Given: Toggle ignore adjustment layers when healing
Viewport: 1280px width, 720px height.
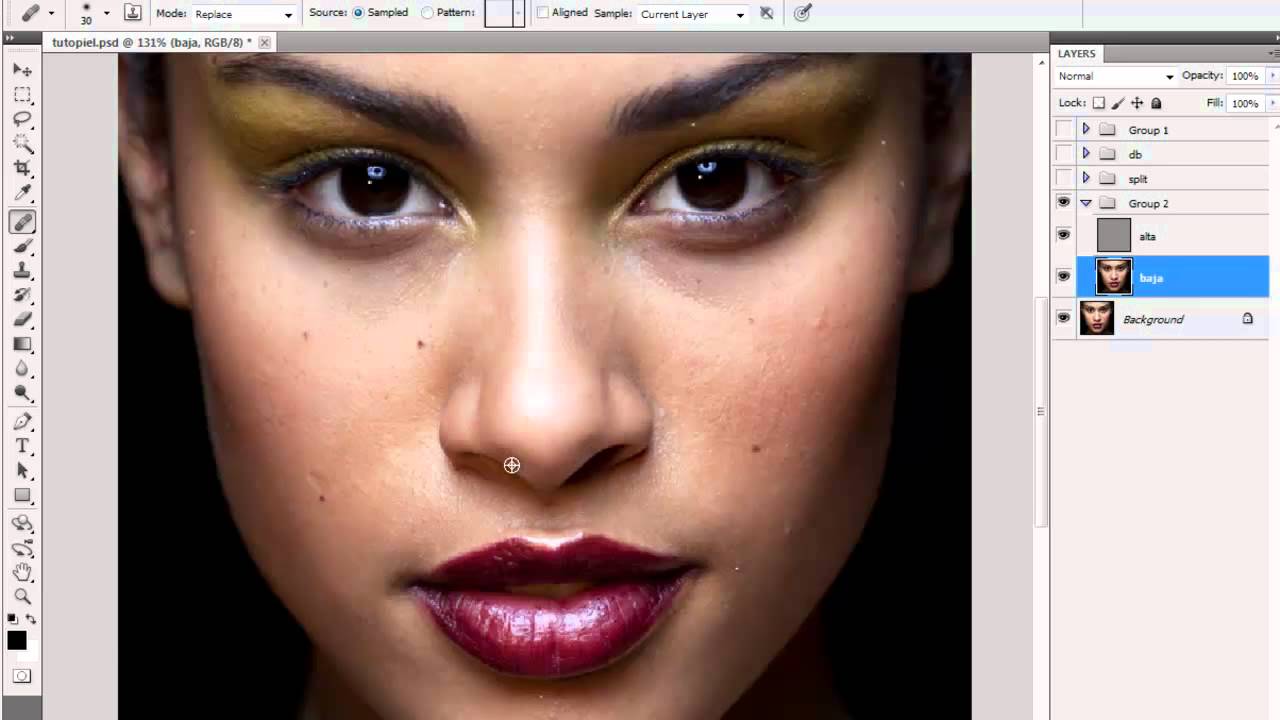Looking at the screenshot, I should click(766, 13).
